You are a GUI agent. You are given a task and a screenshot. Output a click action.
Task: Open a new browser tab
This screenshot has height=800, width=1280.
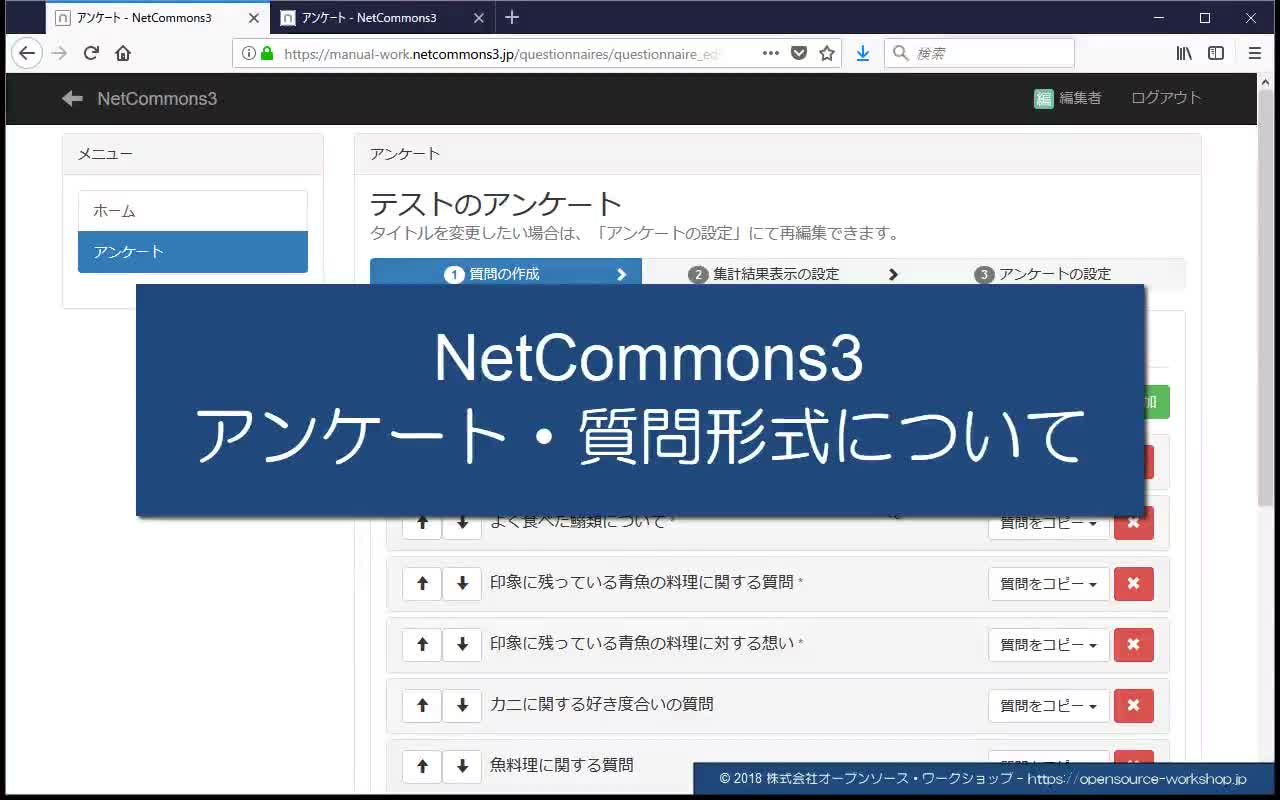tap(512, 17)
